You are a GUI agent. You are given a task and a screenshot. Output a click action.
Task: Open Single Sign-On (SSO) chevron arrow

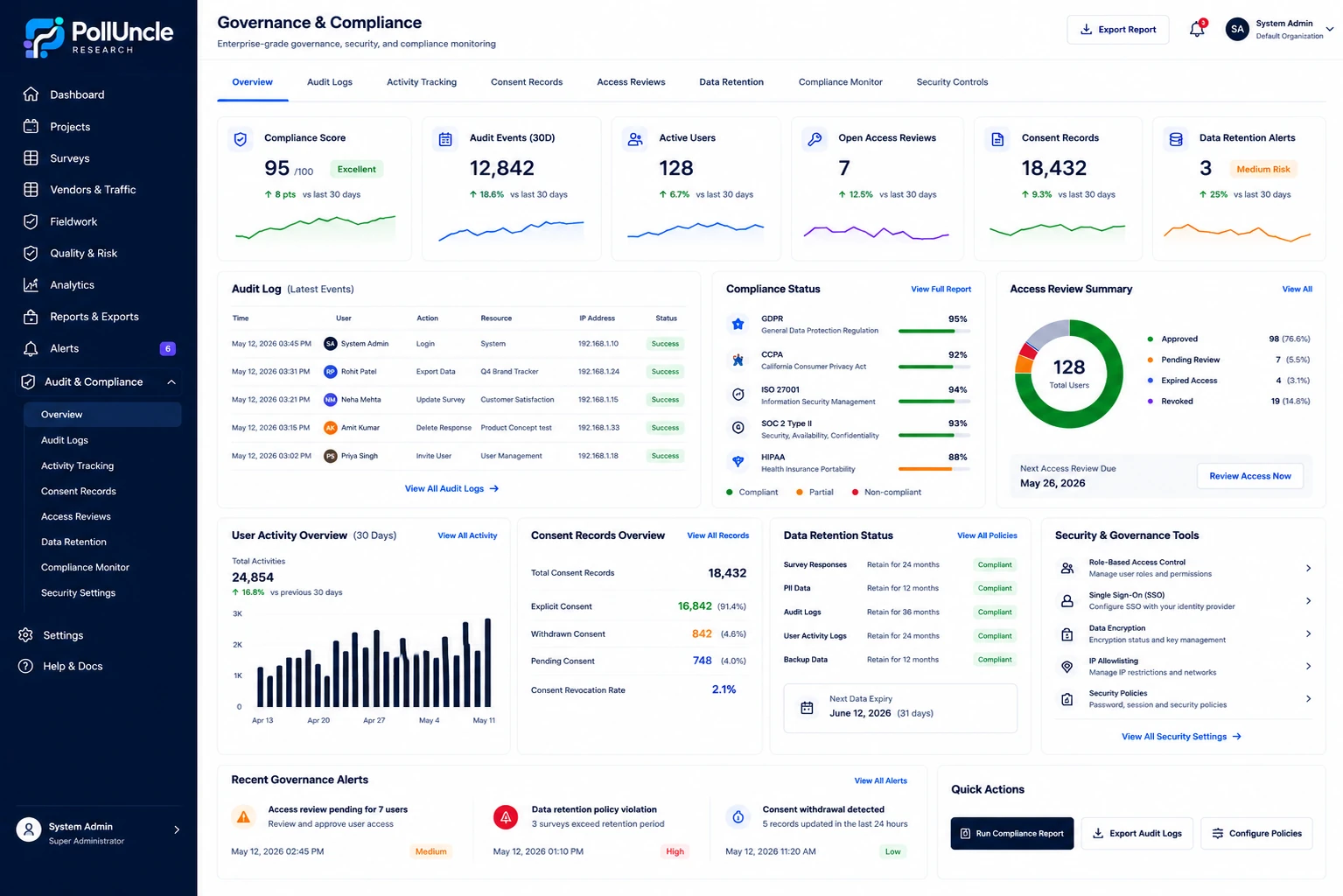tap(1308, 601)
